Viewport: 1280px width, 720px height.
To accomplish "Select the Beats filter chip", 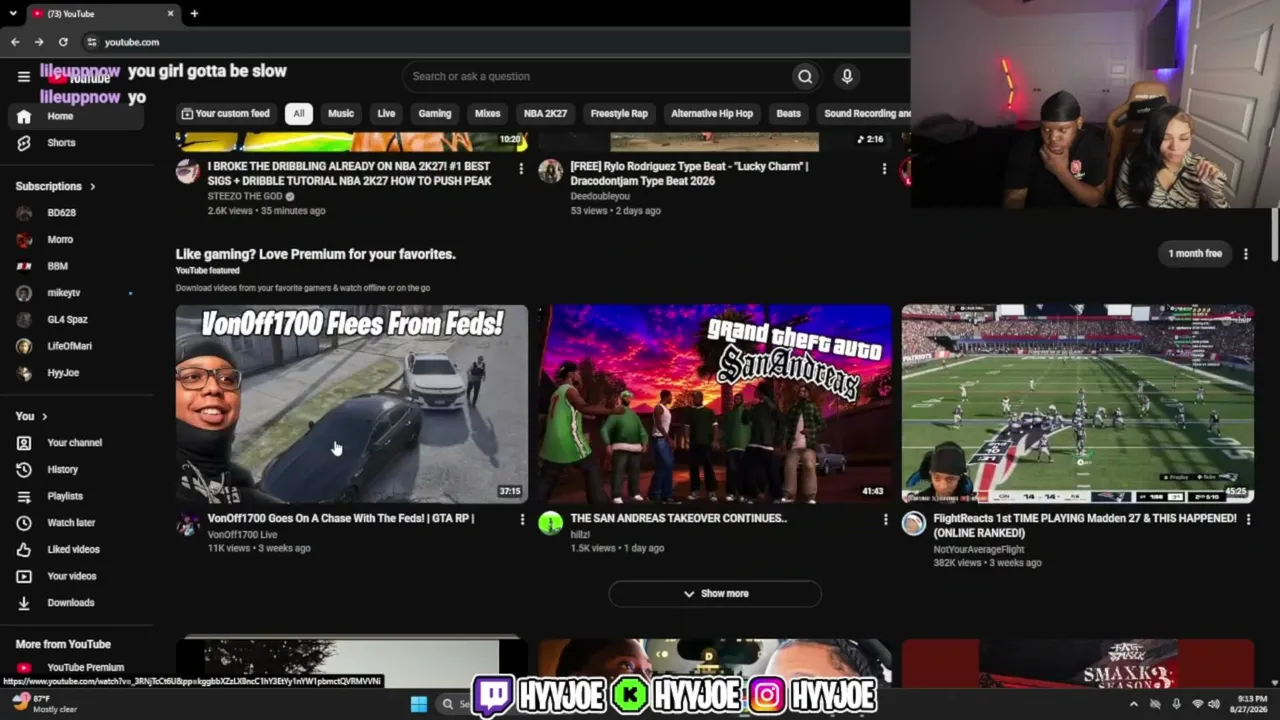I will coord(789,114).
